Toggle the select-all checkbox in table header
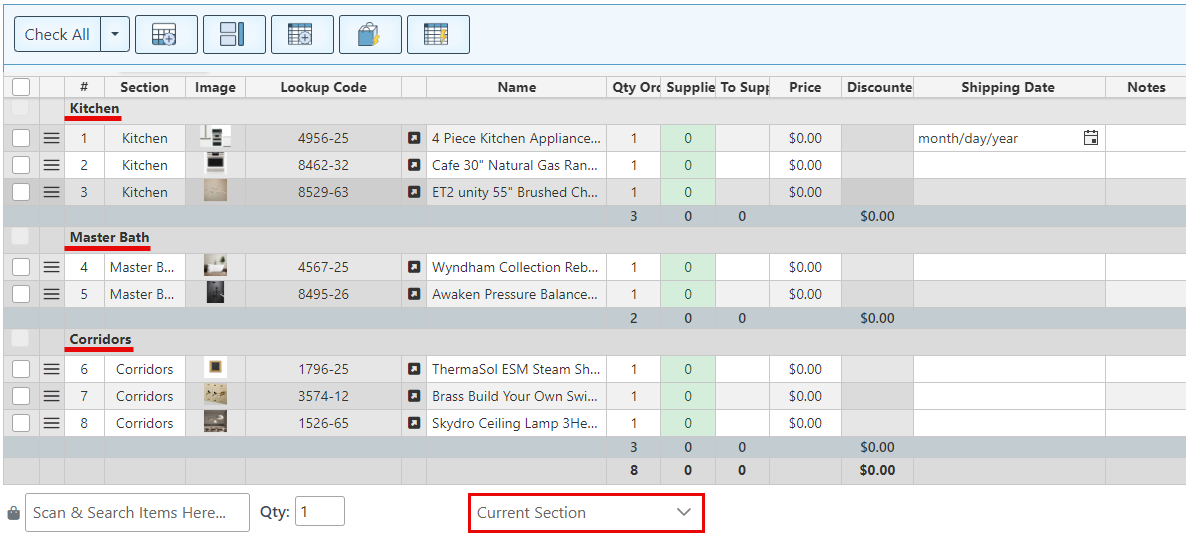The height and width of the screenshot is (544, 1186). click(21, 87)
